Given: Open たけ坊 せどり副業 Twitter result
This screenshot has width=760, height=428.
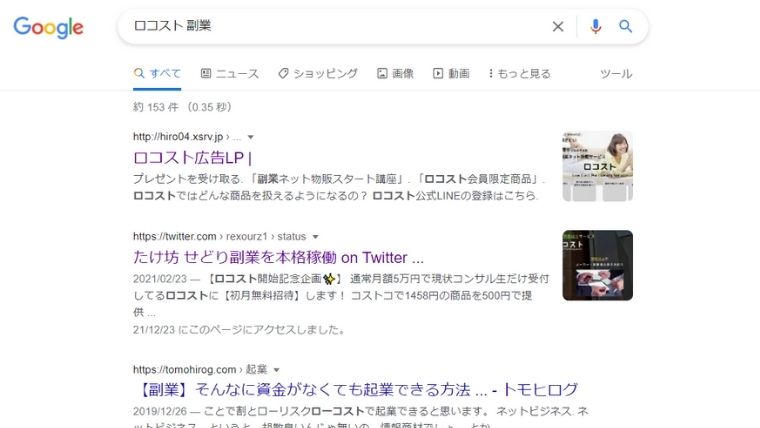Looking at the screenshot, I should (x=278, y=257).
